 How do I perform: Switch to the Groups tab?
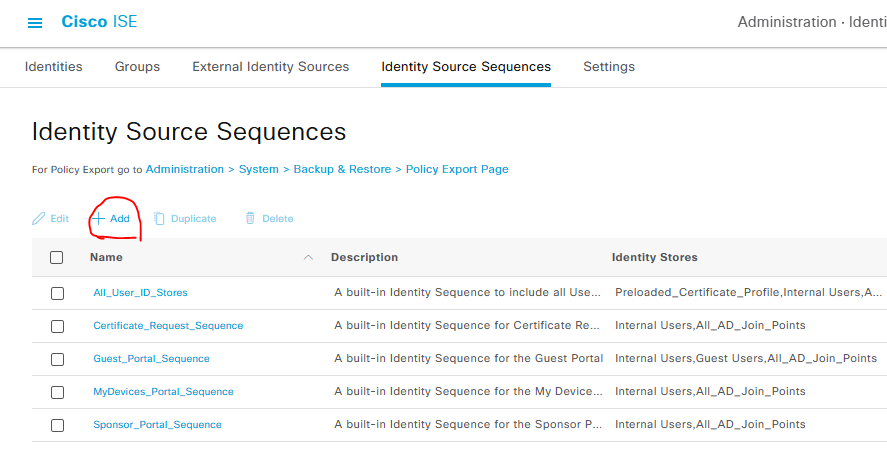(x=137, y=67)
